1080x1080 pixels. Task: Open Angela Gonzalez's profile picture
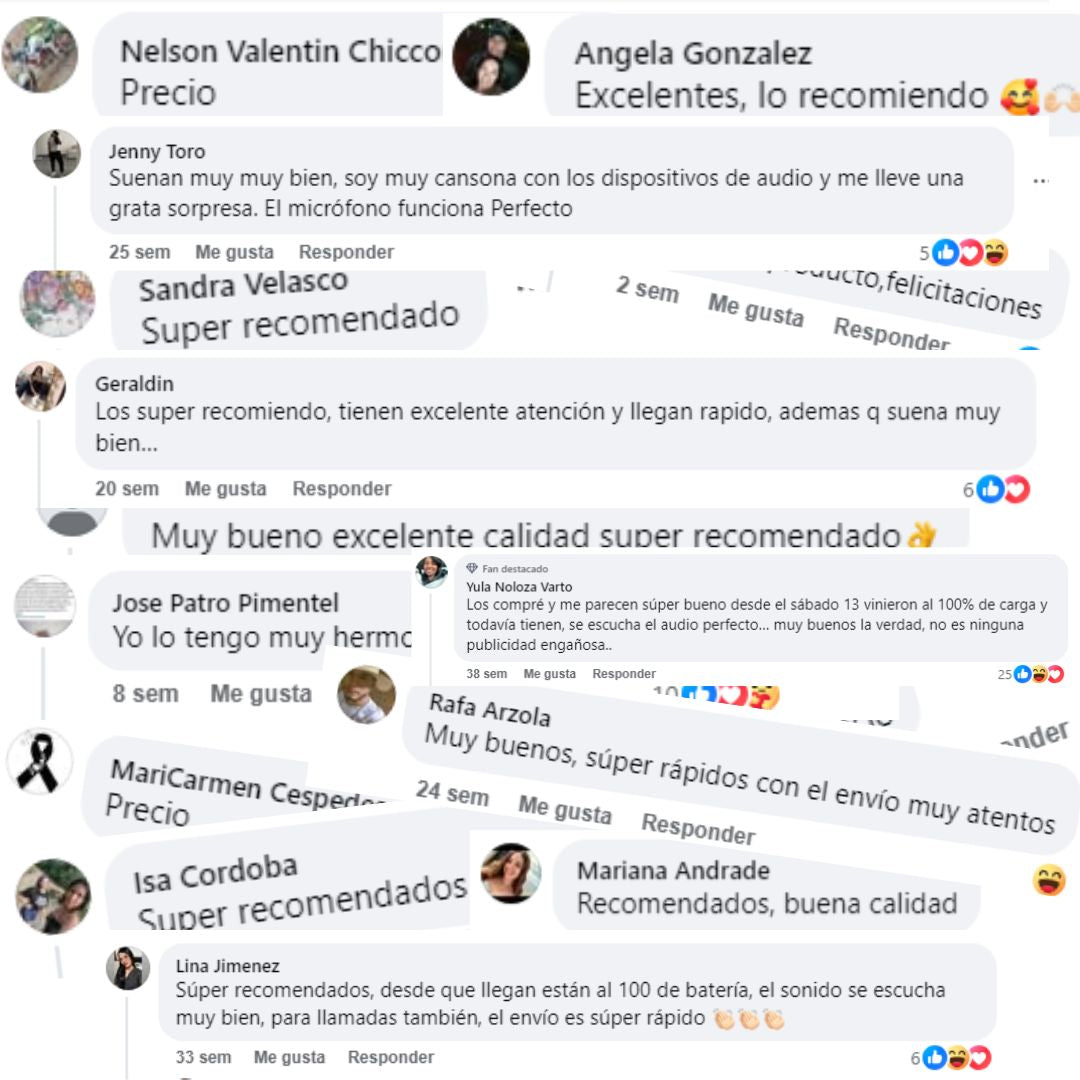(x=491, y=56)
